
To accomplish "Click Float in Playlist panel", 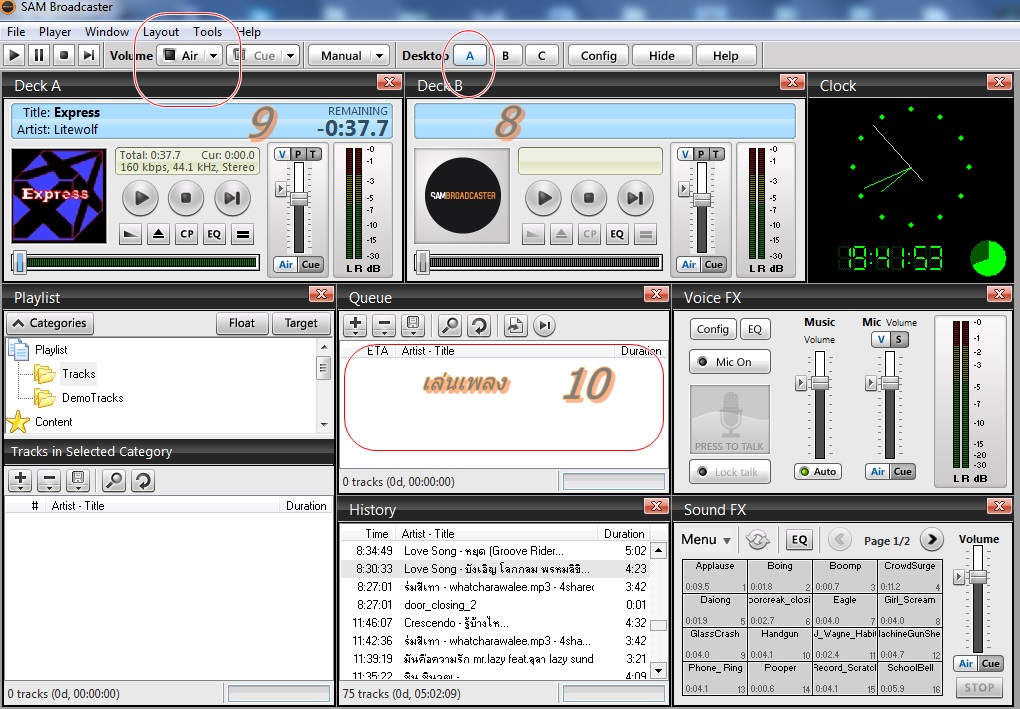I will (242, 323).
